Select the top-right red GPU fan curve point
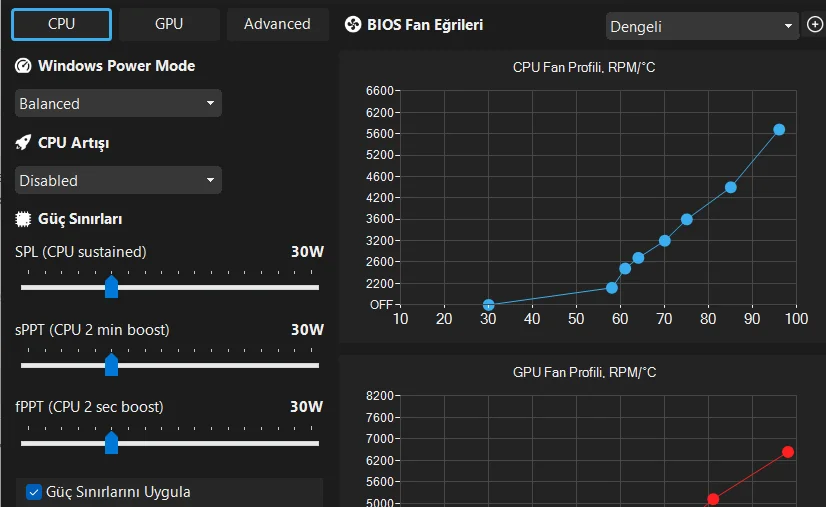Image resolution: width=826 pixels, height=507 pixels. pos(788,452)
